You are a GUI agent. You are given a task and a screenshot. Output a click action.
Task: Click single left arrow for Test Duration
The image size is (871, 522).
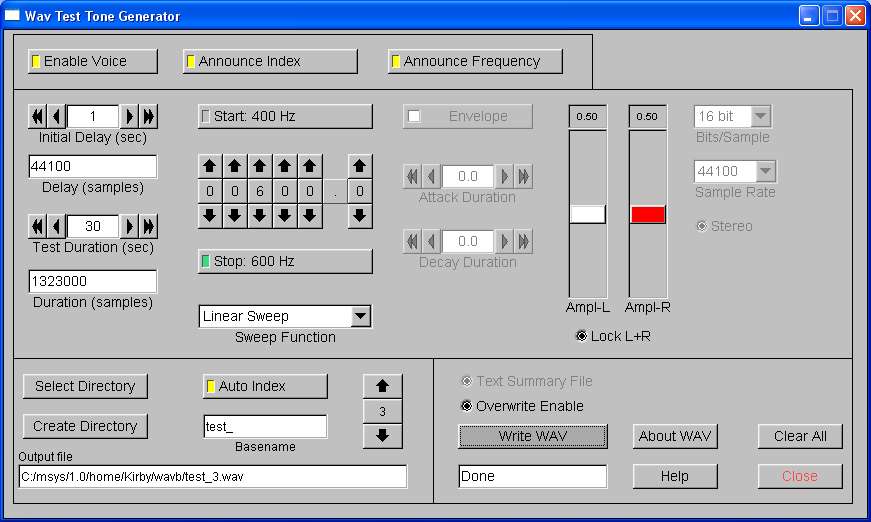point(57,226)
